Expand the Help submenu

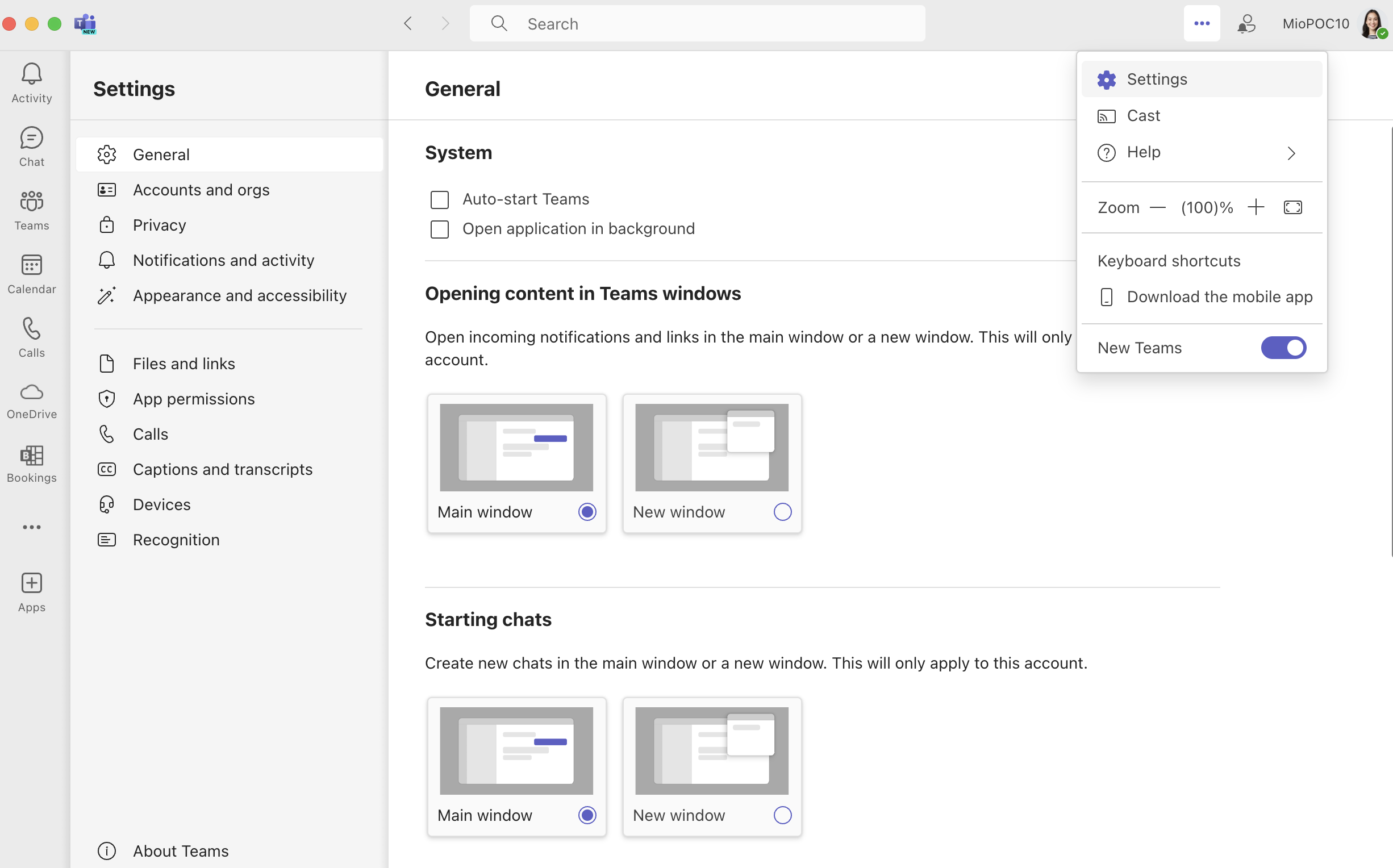pos(1202,152)
